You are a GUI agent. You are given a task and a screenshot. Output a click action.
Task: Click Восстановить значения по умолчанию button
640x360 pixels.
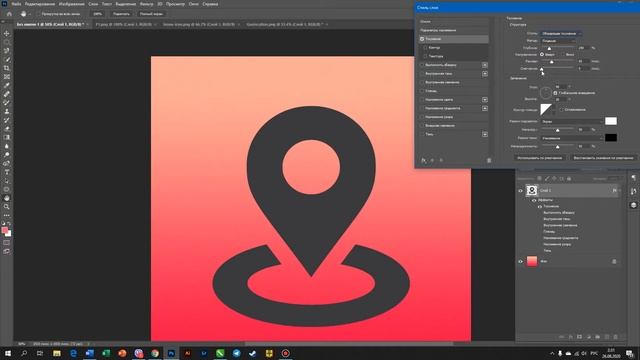click(603, 158)
